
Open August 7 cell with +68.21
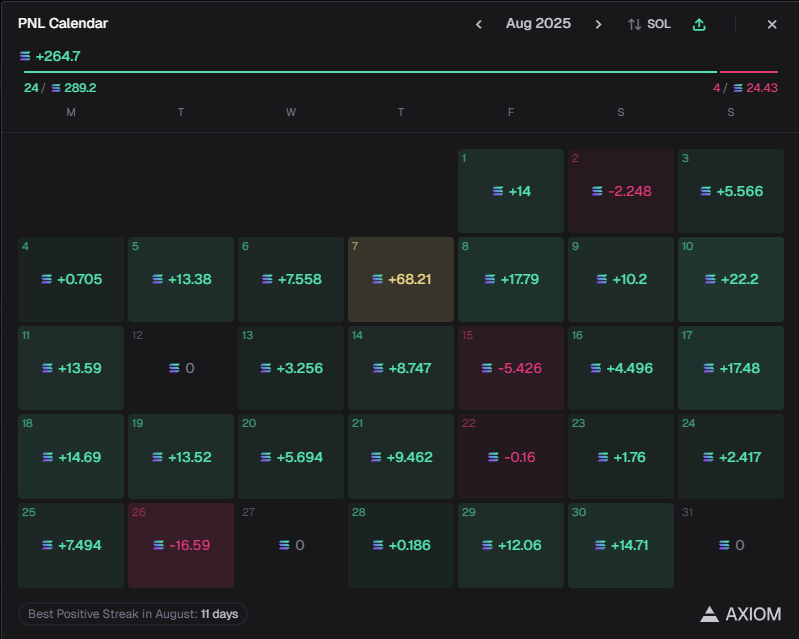(x=400, y=279)
